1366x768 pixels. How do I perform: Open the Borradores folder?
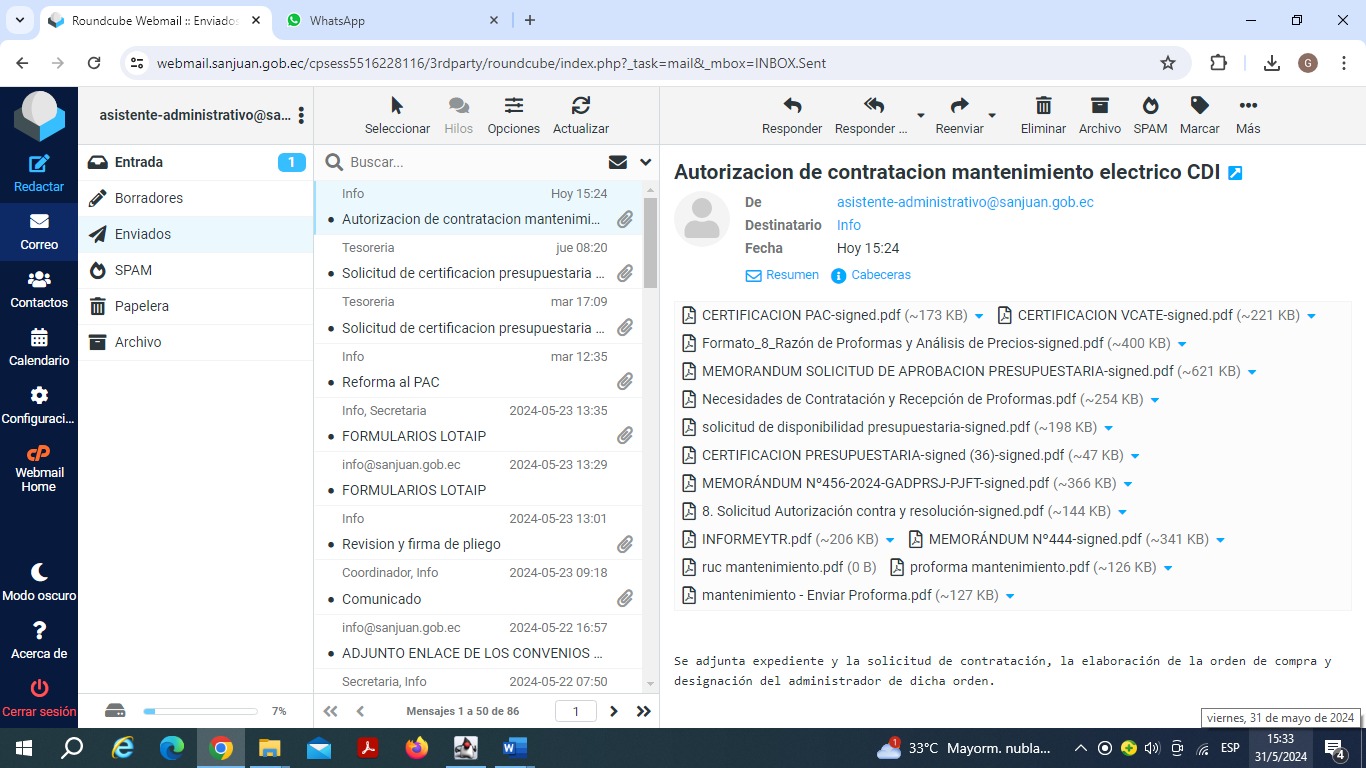tap(149, 198)
